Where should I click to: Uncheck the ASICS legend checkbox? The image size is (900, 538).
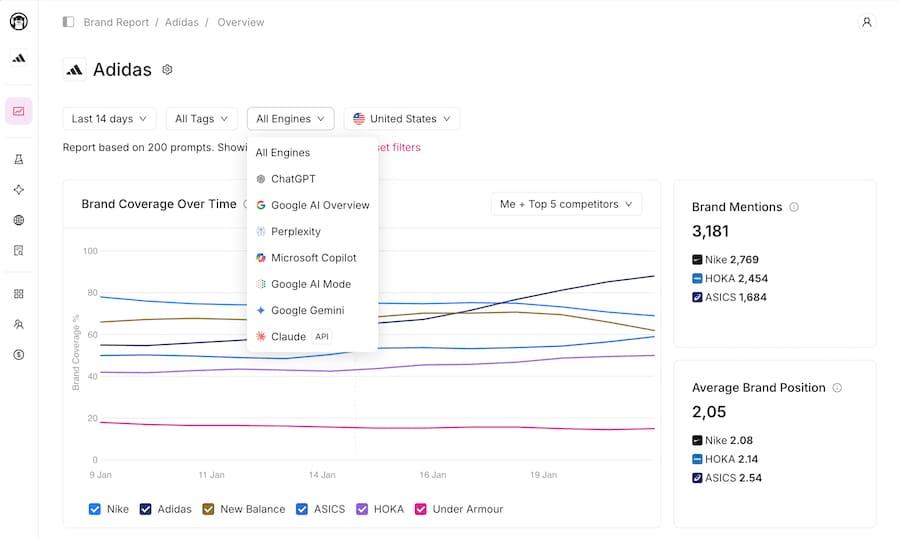point(302,509)
